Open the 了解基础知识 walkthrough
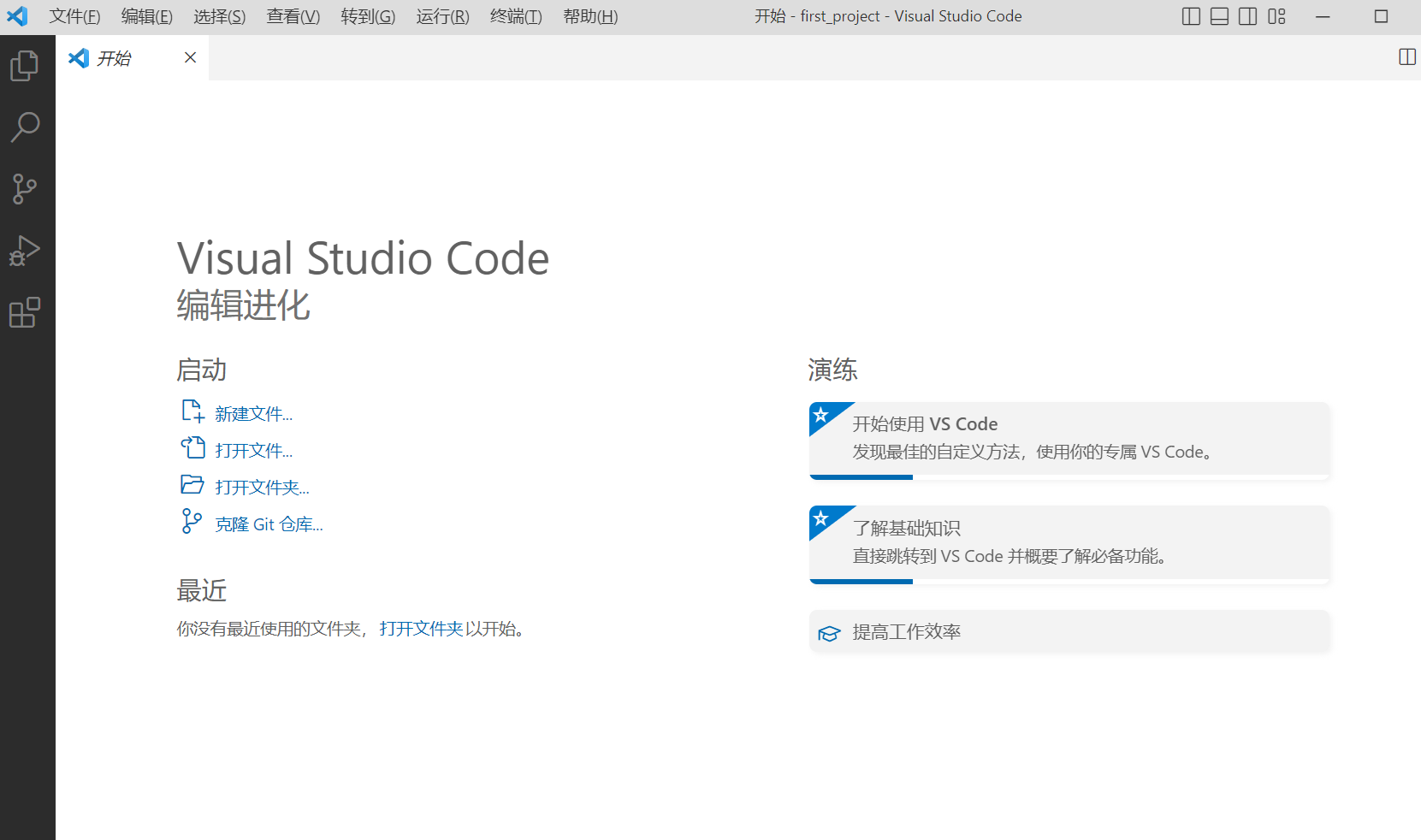 coord(1069,545)
